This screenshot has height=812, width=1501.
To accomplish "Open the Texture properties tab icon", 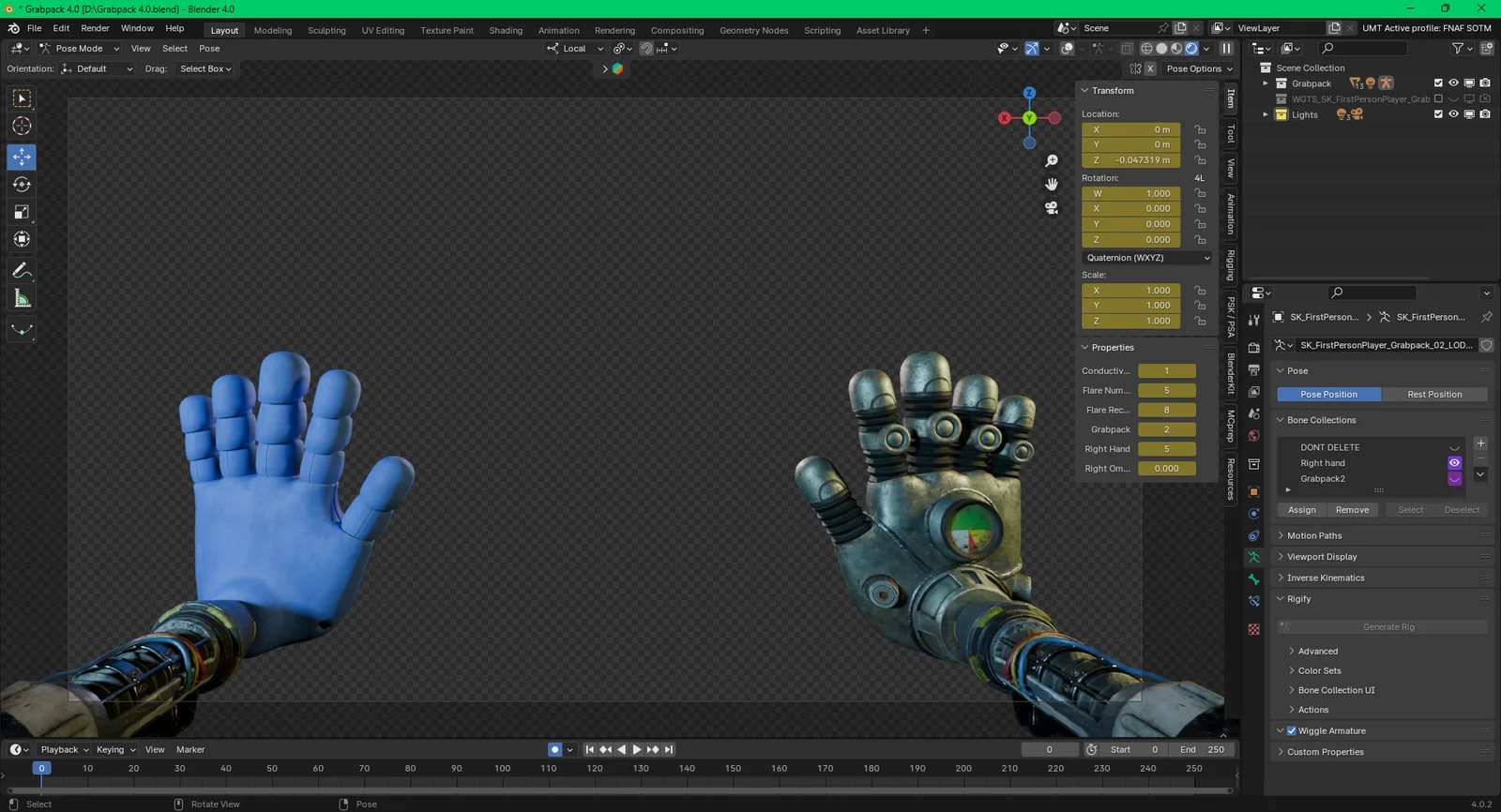I will tap(1254, 629).
